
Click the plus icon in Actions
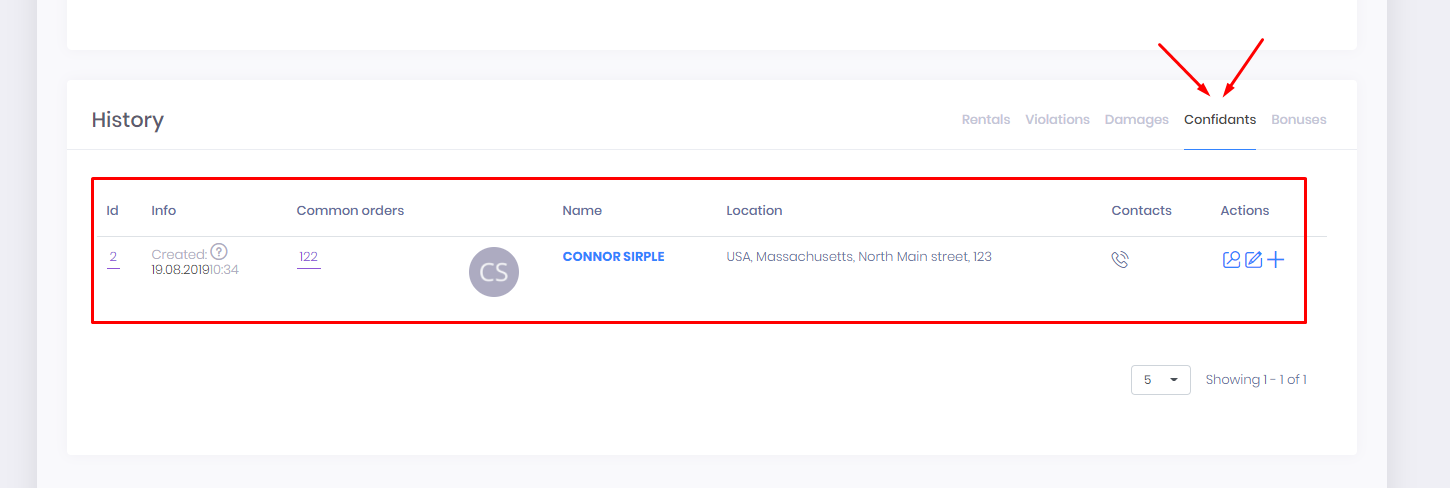(x=1276, y=260)
